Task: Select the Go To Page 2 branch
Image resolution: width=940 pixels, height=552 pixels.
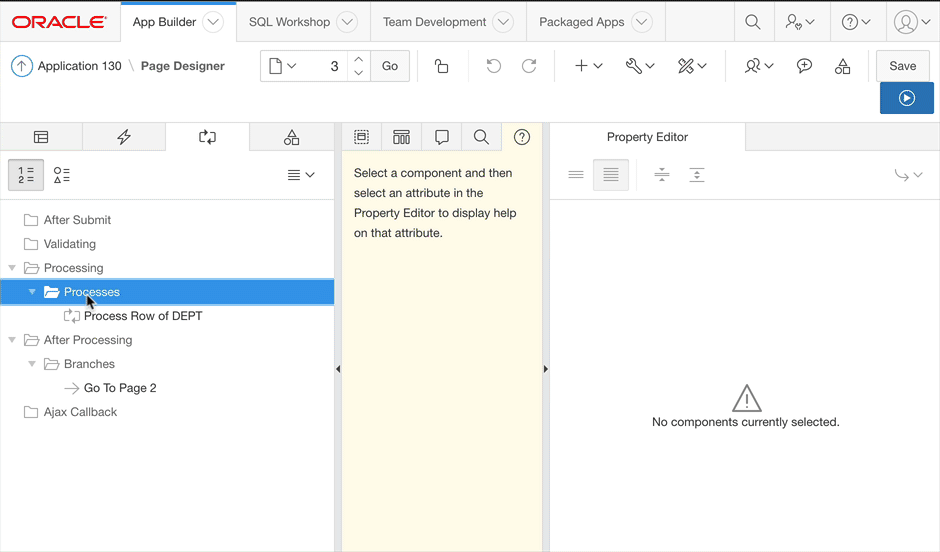Action: tap(120, 388)
